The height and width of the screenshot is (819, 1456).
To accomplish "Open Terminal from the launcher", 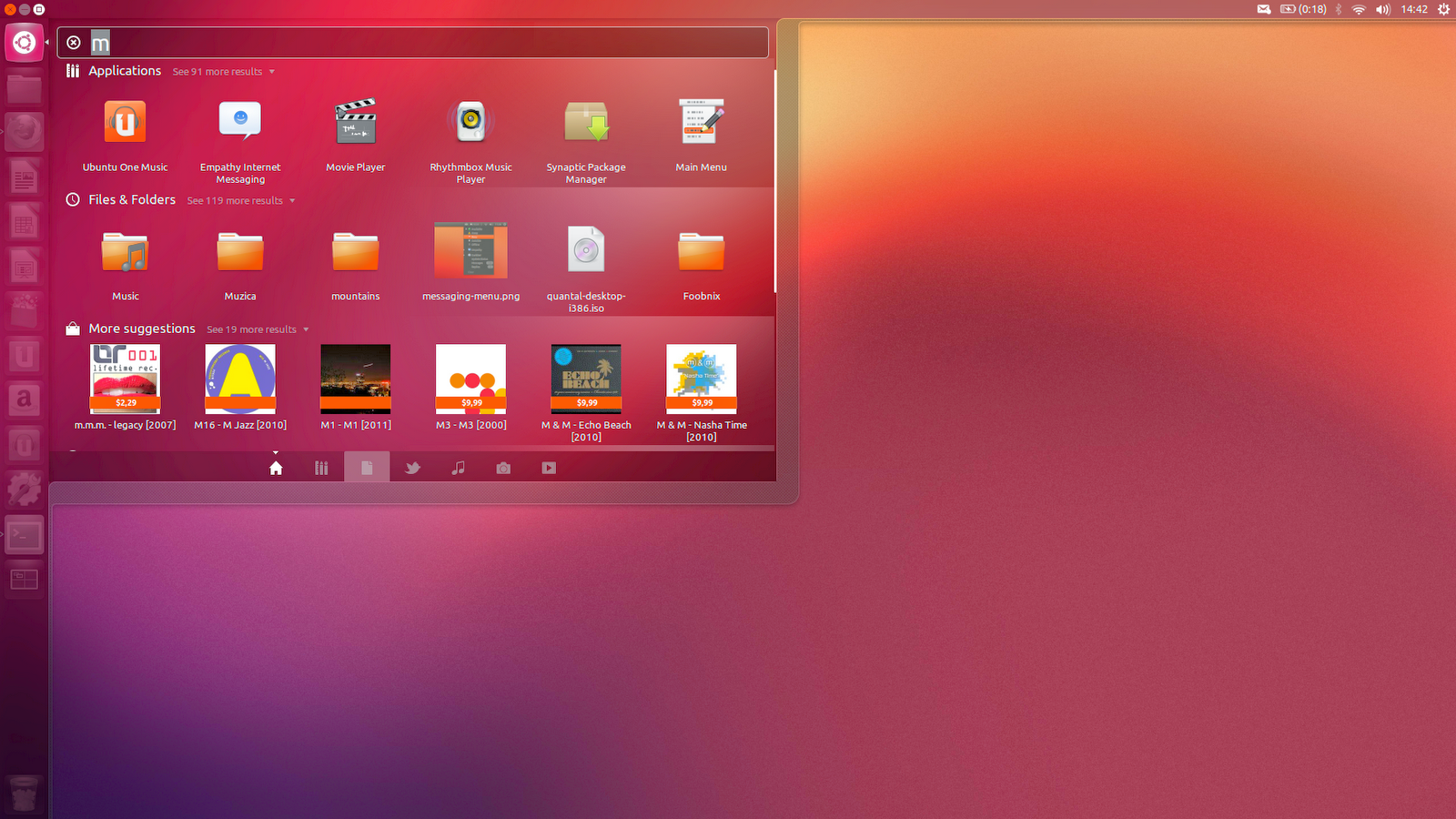I will [x=25, y=534].
